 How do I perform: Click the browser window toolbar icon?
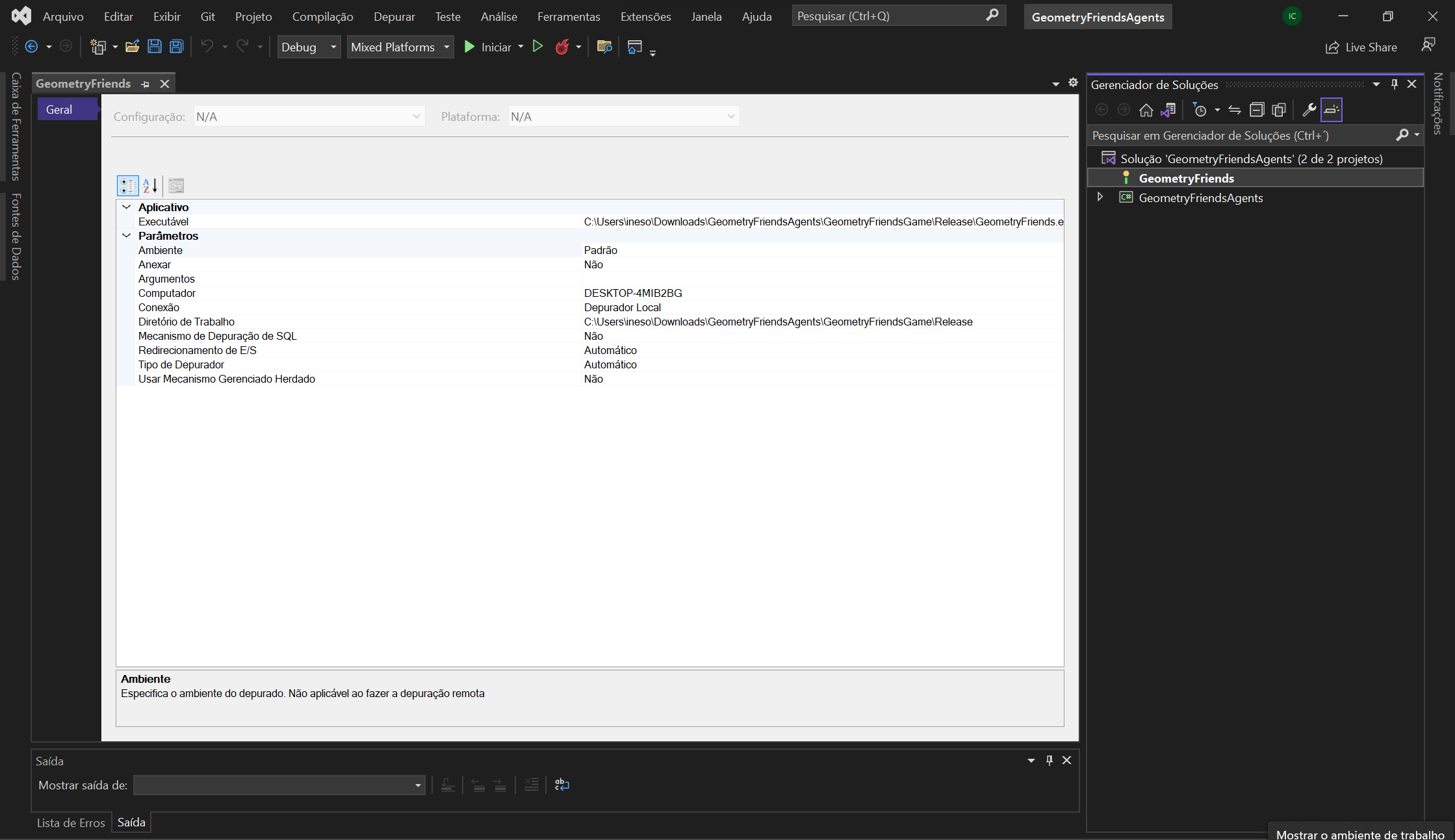pyautogui.click(x=635, y=47)
